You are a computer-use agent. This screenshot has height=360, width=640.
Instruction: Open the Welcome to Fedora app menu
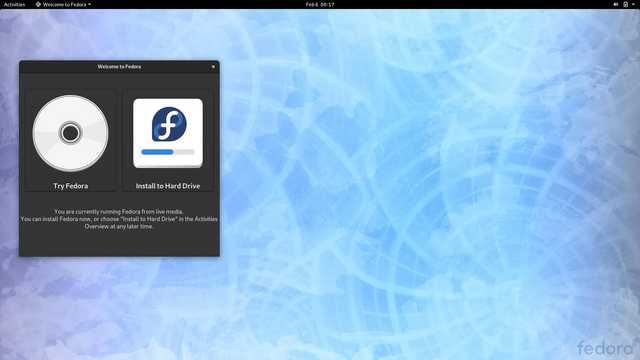tap(63, 4)
